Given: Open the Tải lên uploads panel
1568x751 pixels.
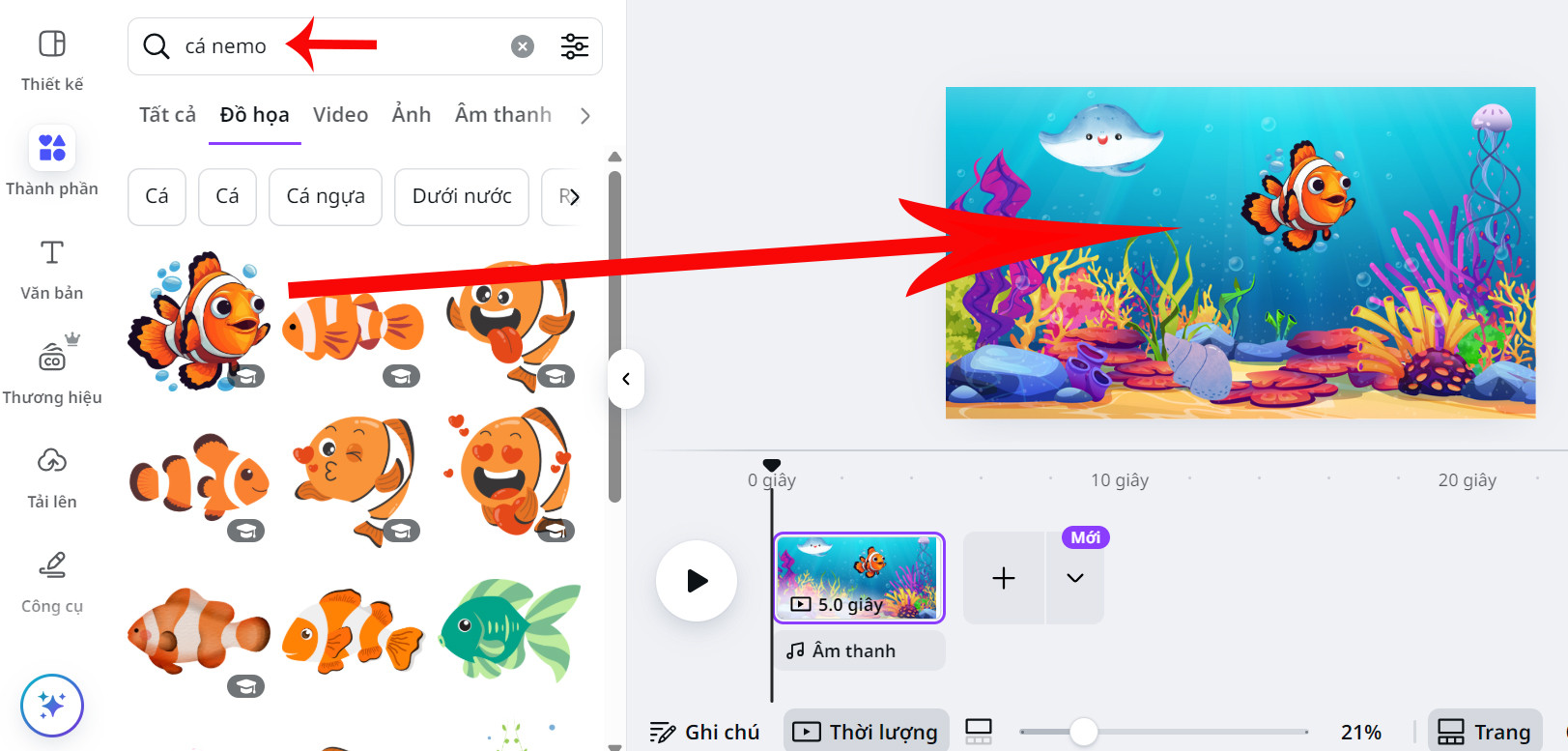Looking at the screenshot, I should (52, 477).
